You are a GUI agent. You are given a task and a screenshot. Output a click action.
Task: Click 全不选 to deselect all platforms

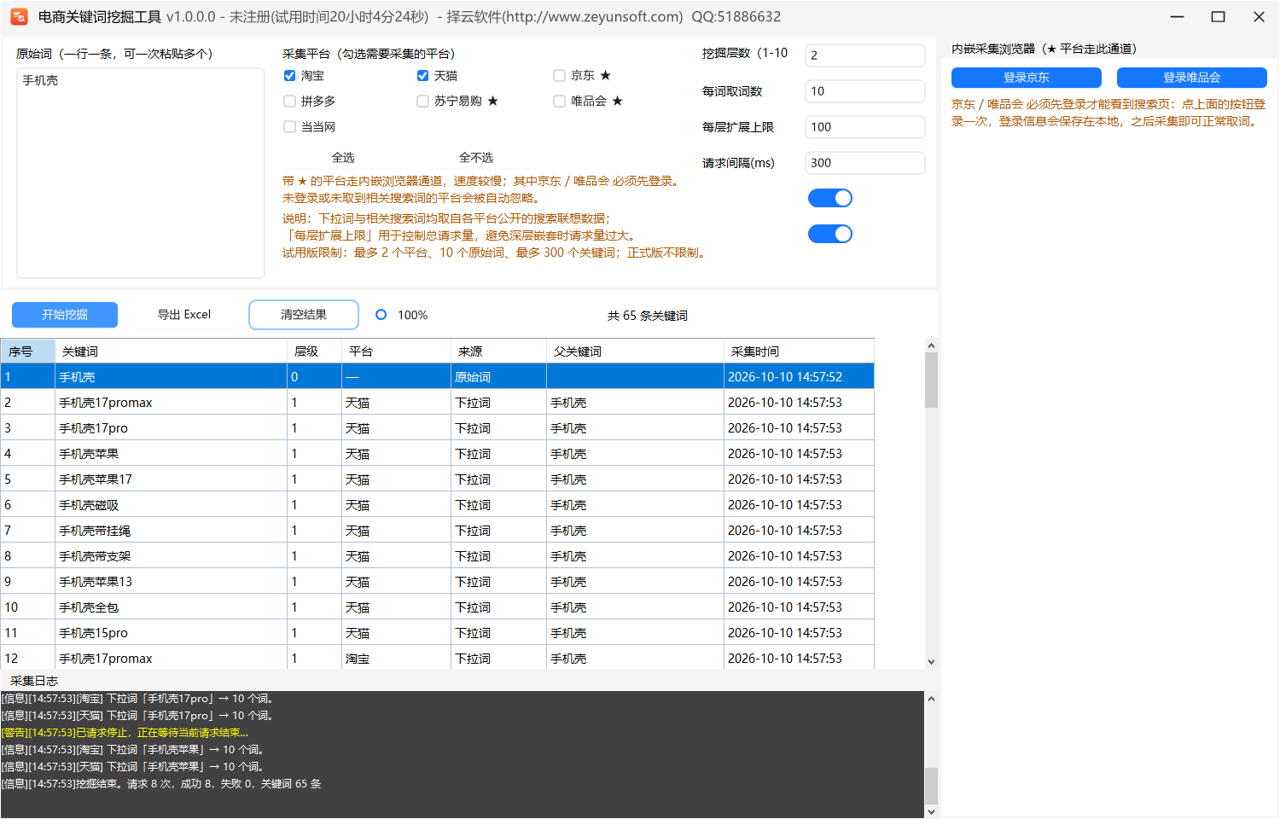pos(476,158)
